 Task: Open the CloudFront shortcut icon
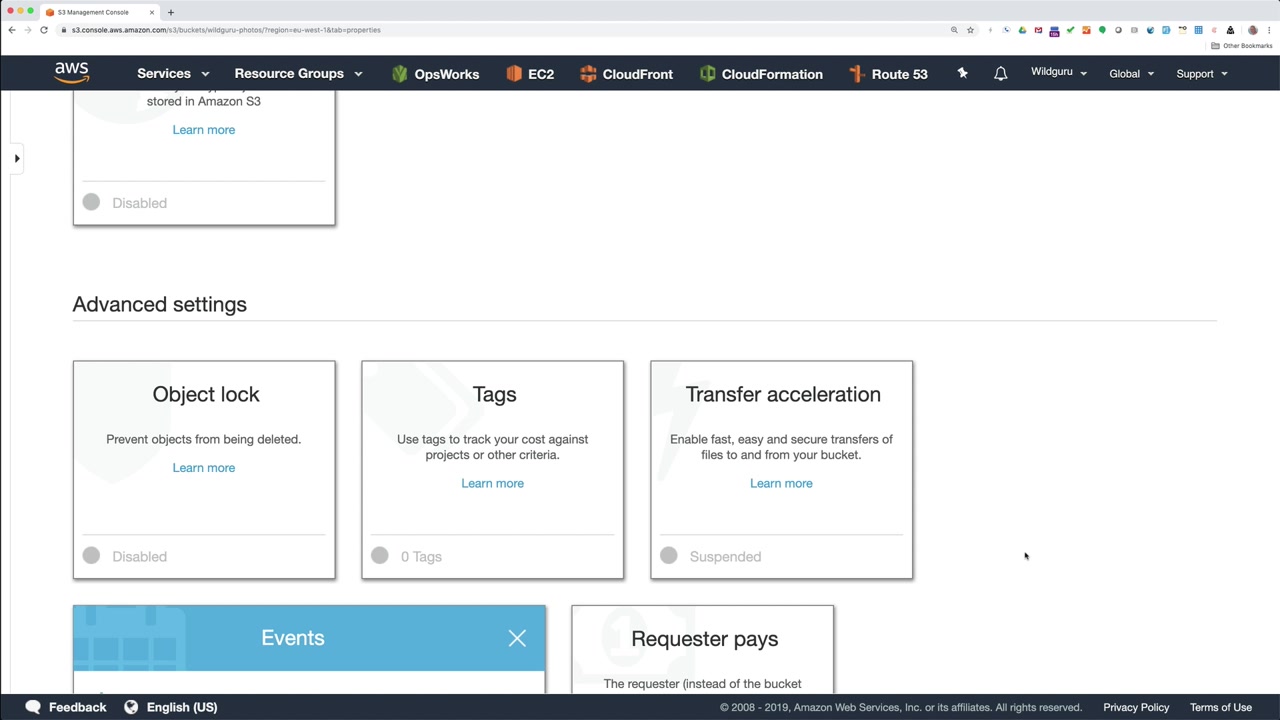588,74
